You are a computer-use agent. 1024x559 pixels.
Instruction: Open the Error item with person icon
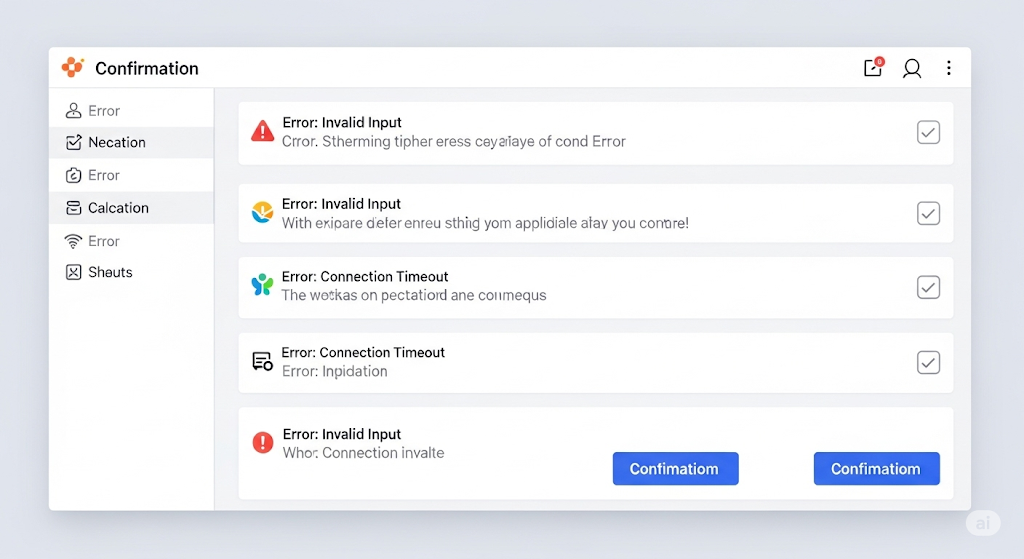coord(131,110)
